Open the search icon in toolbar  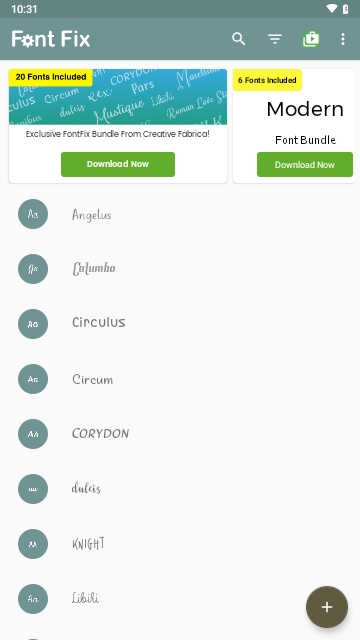(239, 39)
